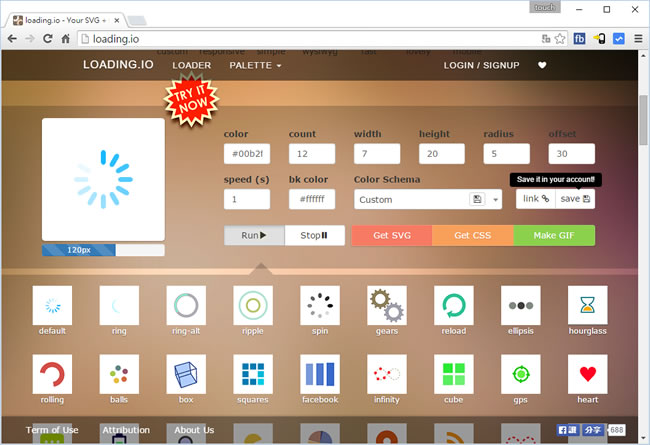Open the Color Schema Custom dropdown
This screenshot has width=650, height=445.
tap(428, 199)
